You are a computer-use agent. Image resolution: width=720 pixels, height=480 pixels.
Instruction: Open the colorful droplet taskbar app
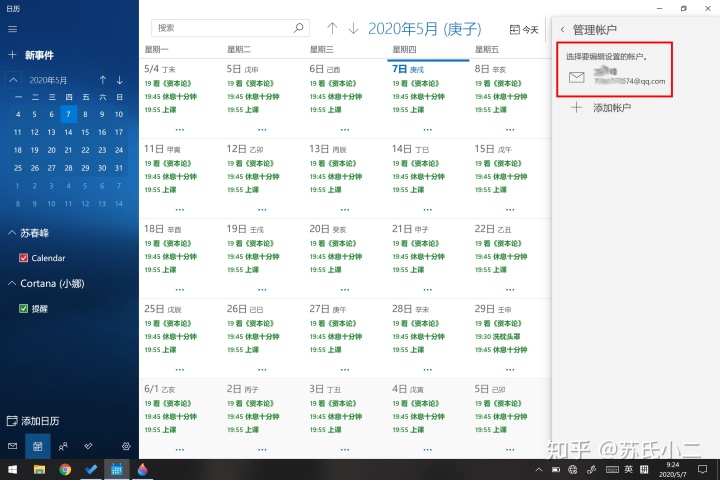tap(142, 469)
